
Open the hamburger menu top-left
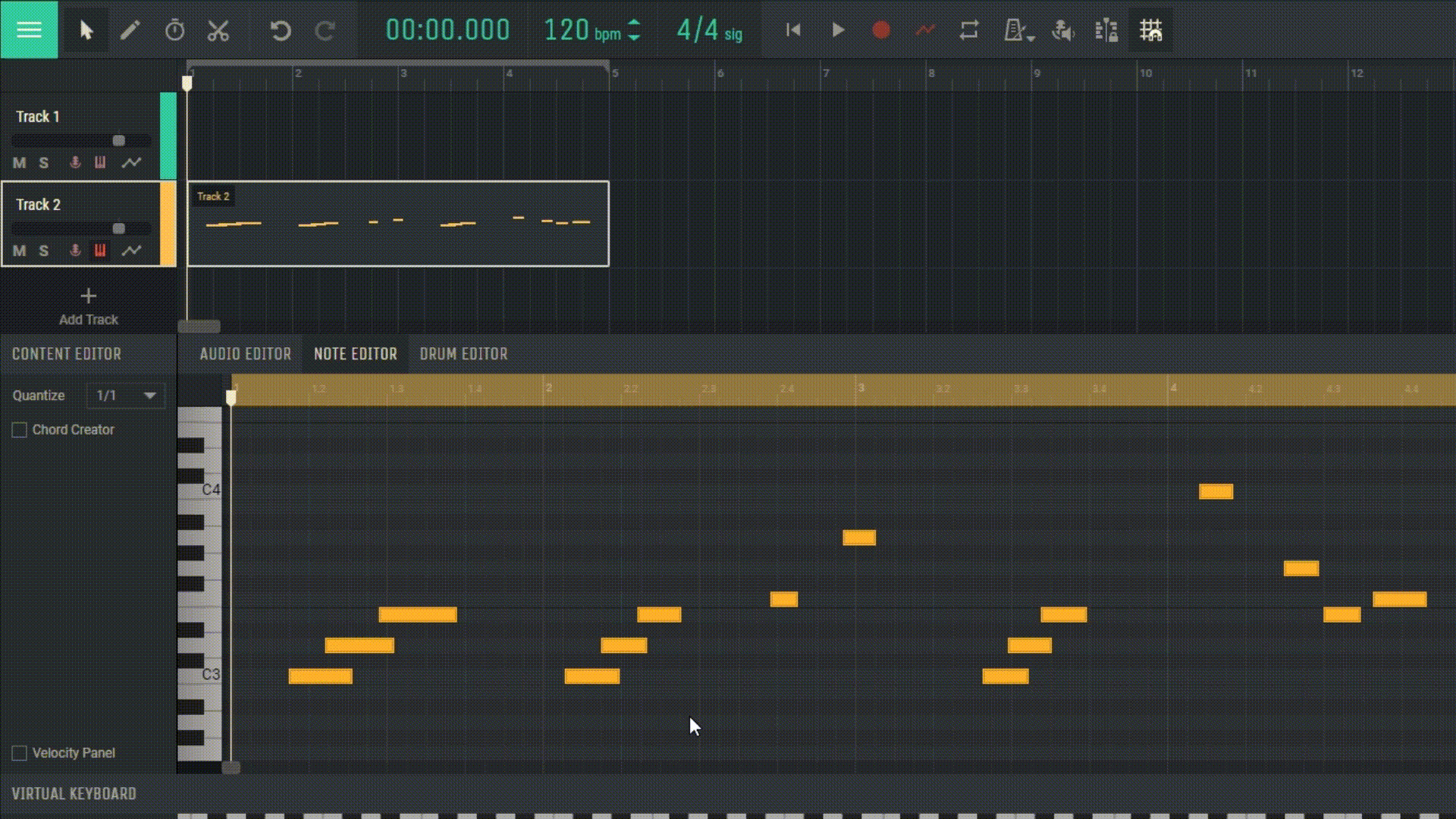tap(28, 30)
